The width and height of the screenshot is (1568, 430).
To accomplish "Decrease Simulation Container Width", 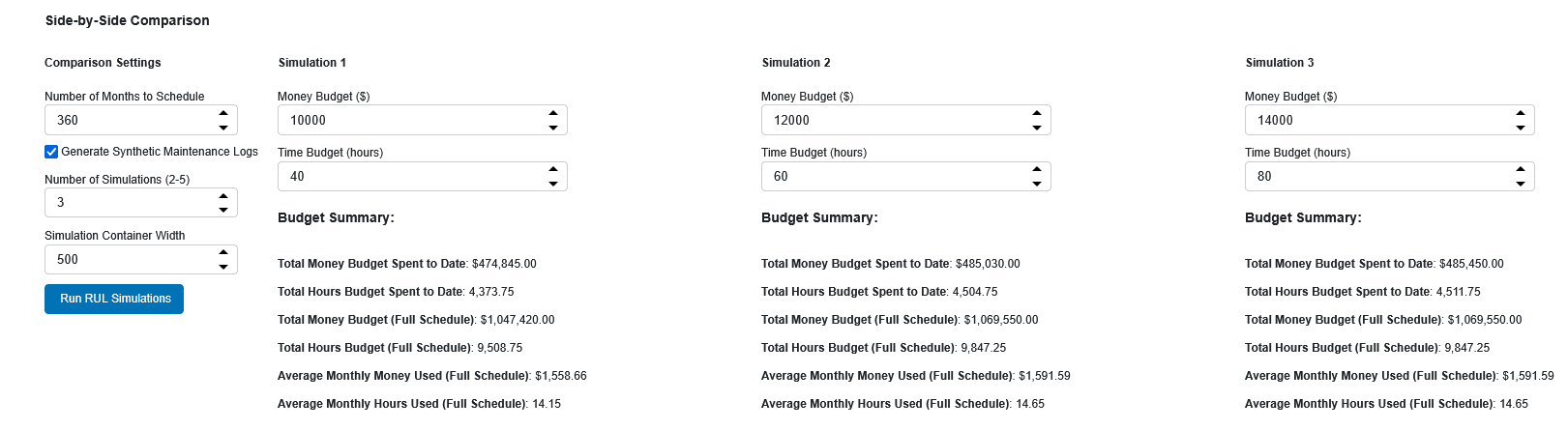I will click(x=223, y=267).
